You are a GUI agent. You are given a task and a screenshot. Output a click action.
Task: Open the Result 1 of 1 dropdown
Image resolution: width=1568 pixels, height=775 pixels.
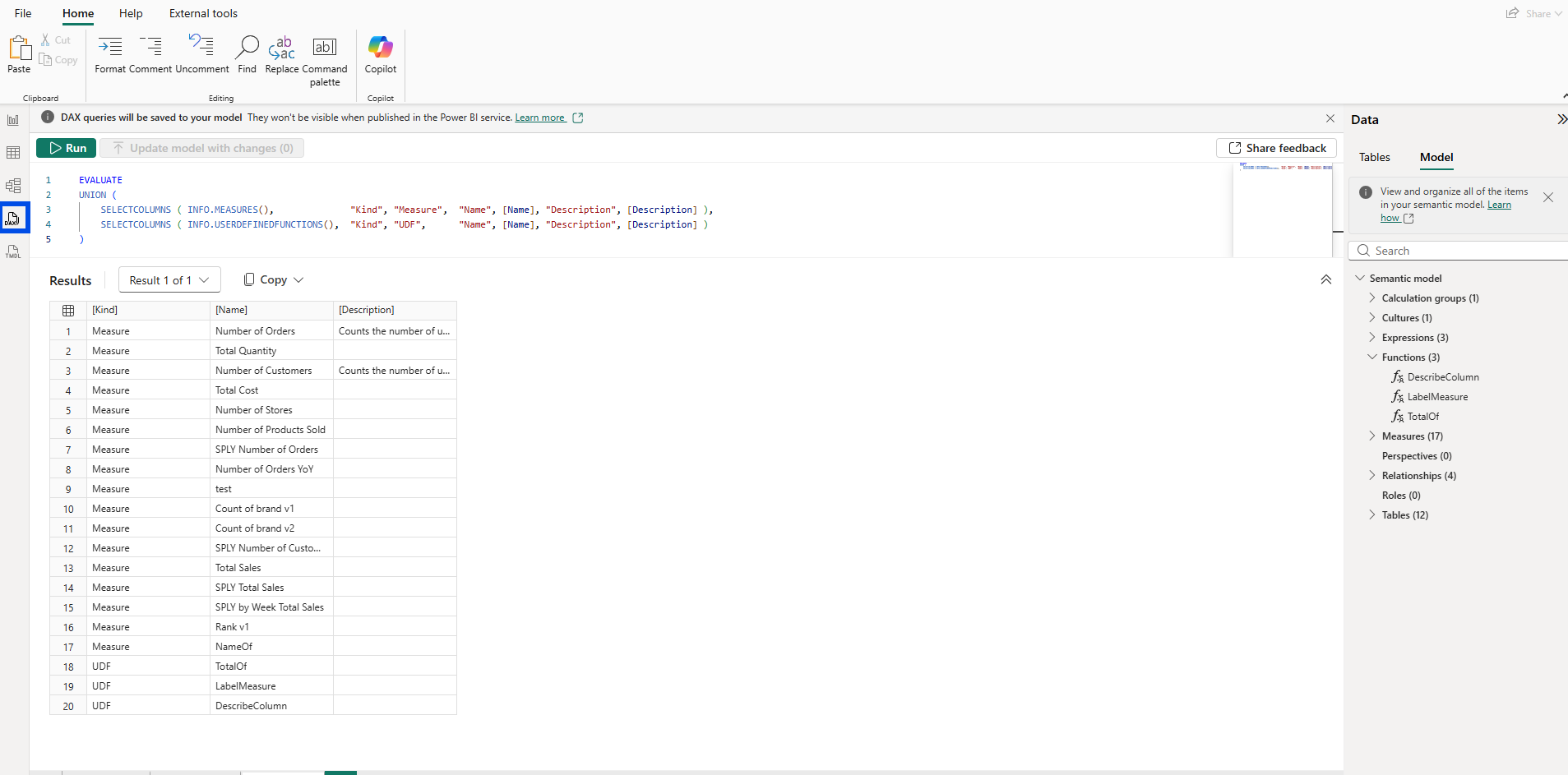pos(169,280)
